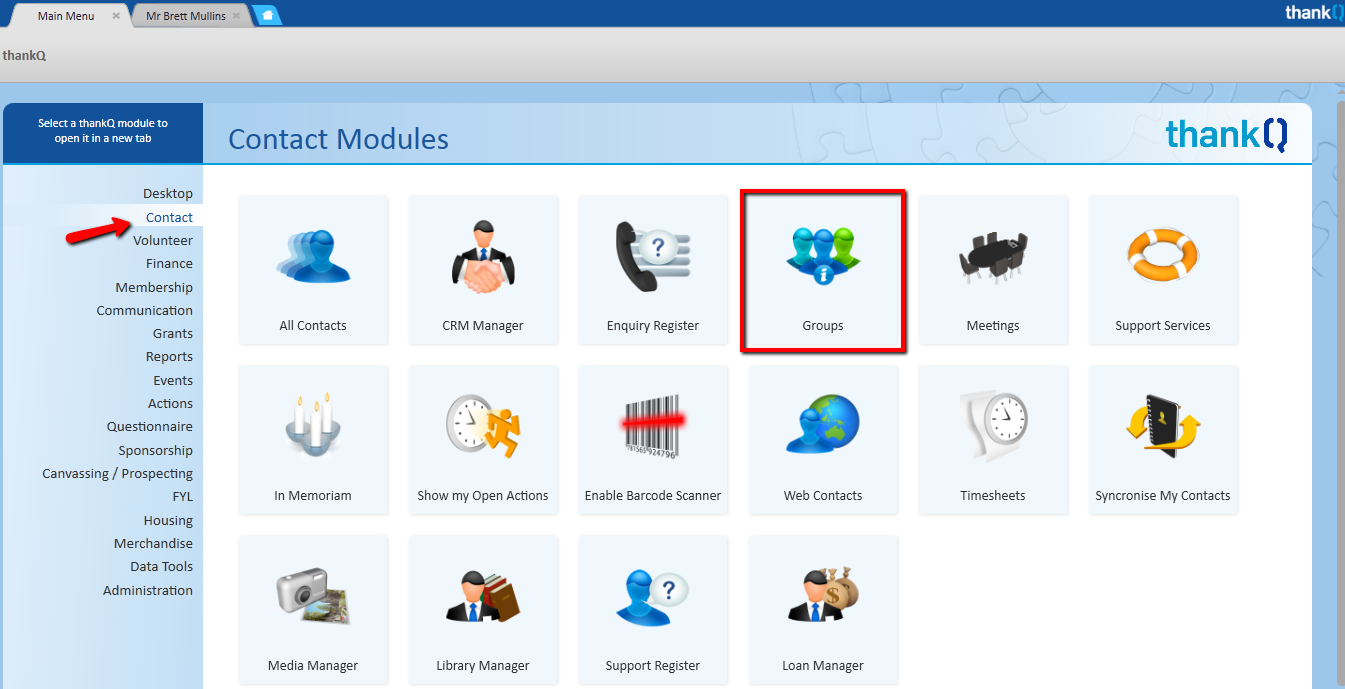Open the Loan Manager module
1345x689 pixels.
tap(822, 608)
